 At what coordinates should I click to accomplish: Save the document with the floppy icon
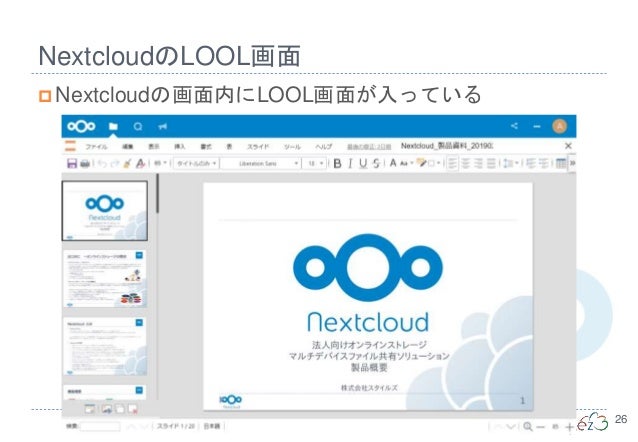72,163
